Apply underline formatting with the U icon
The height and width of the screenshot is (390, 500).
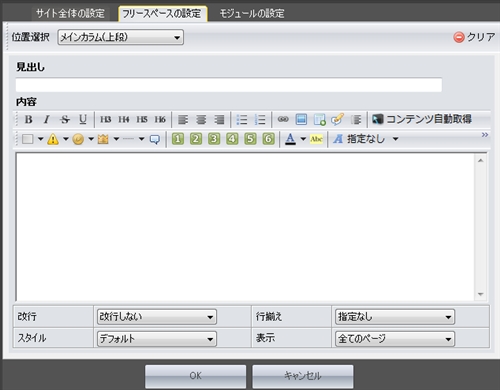(83, 119)
